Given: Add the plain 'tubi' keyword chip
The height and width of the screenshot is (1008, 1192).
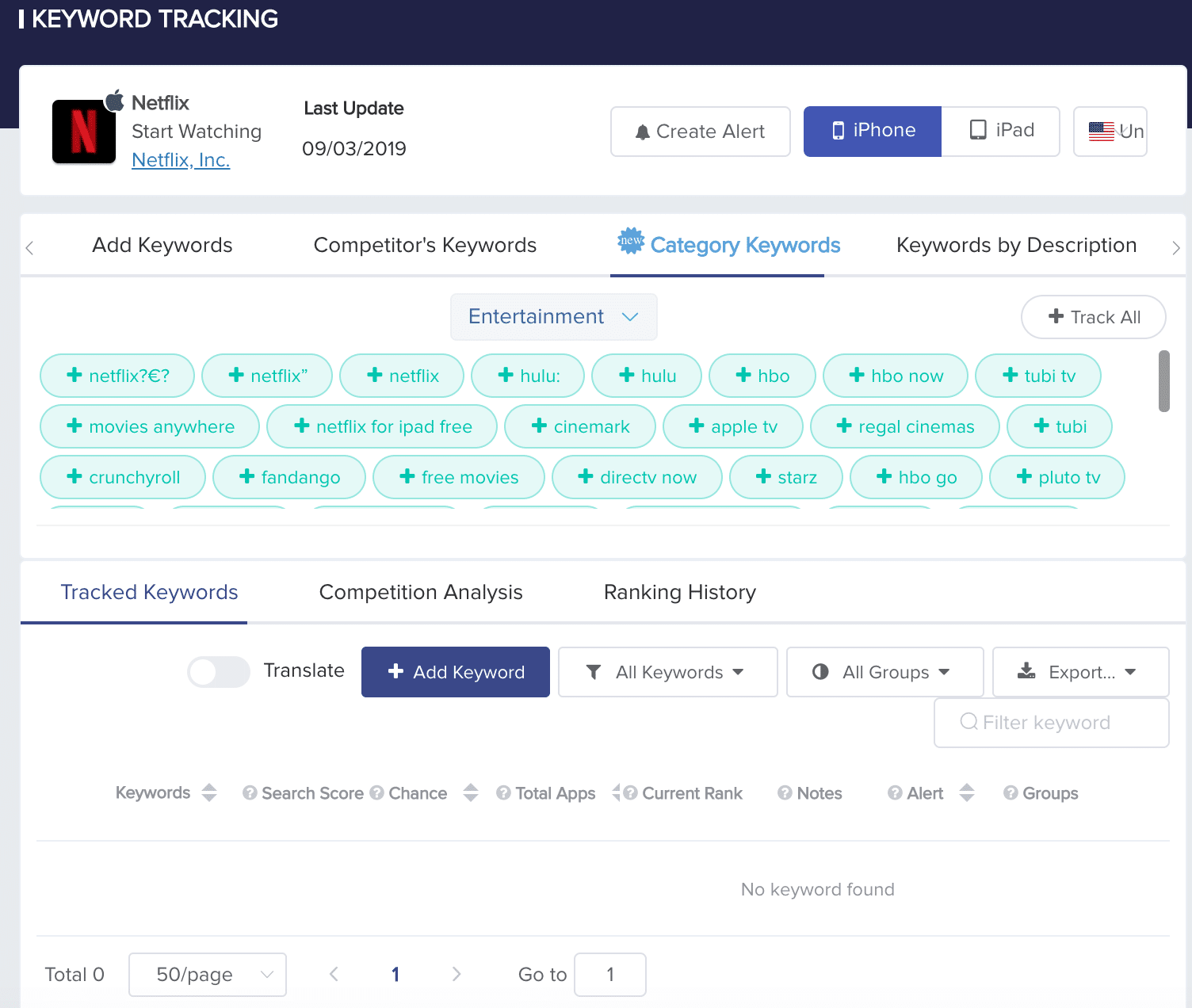Looking at the screenshot, I should click(x=1060, y=426).
